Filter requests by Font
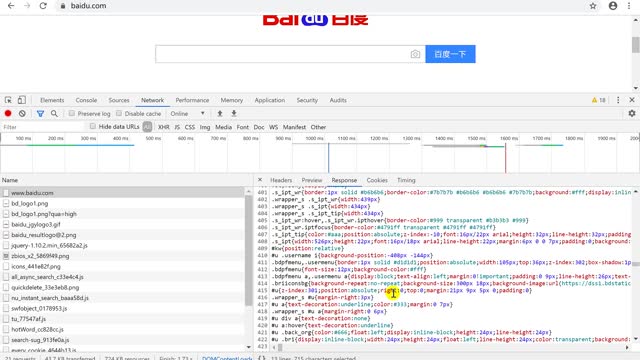This screenshot has height=360, width=640. [242, 127]
